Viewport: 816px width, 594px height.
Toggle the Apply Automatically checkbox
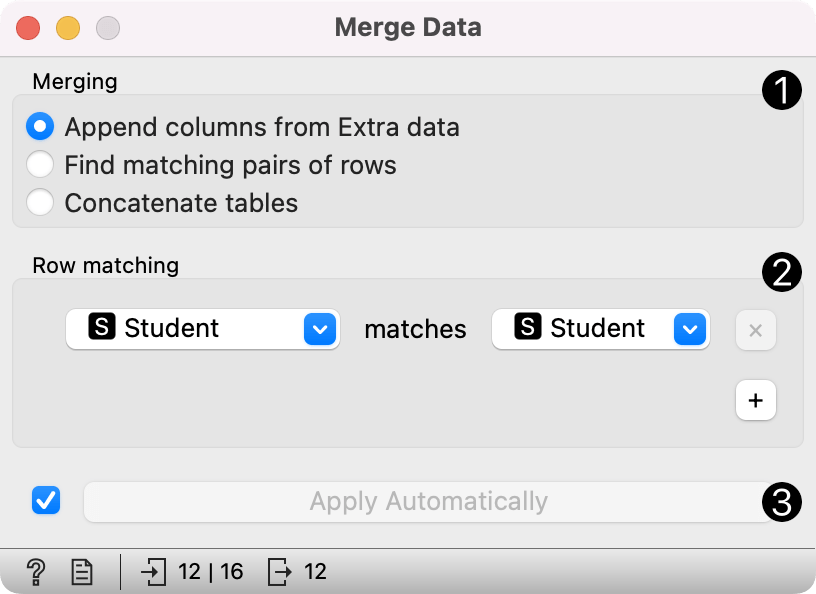pos(46,500)
